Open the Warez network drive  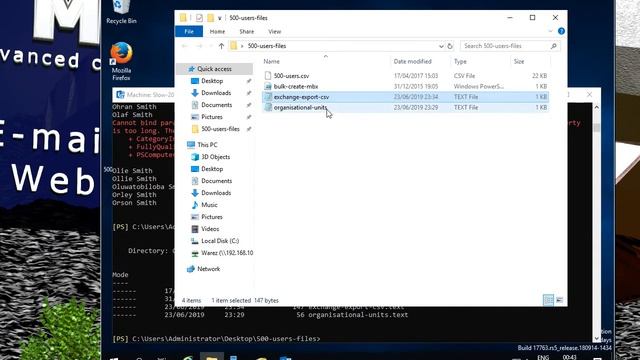tap(227, 253)
